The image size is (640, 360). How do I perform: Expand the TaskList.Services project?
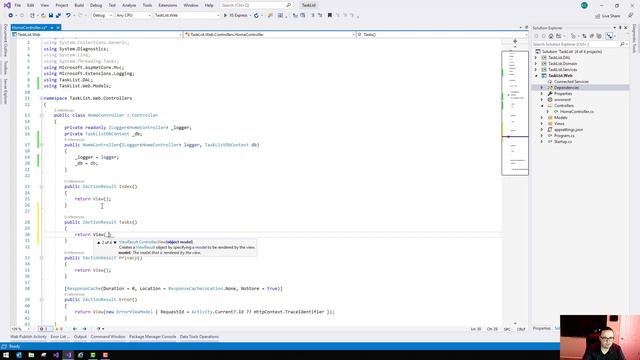(x=536, y=70)
